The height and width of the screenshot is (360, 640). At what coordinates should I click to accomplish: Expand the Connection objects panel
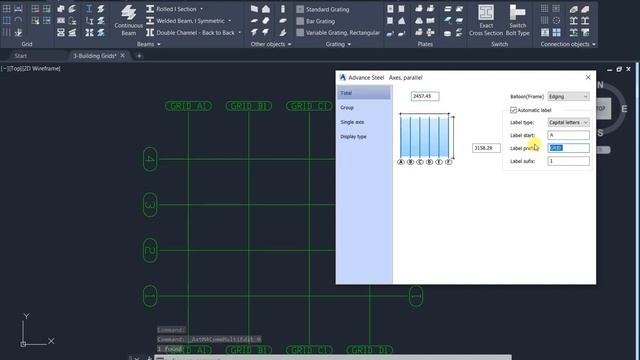tap(568, 44)
